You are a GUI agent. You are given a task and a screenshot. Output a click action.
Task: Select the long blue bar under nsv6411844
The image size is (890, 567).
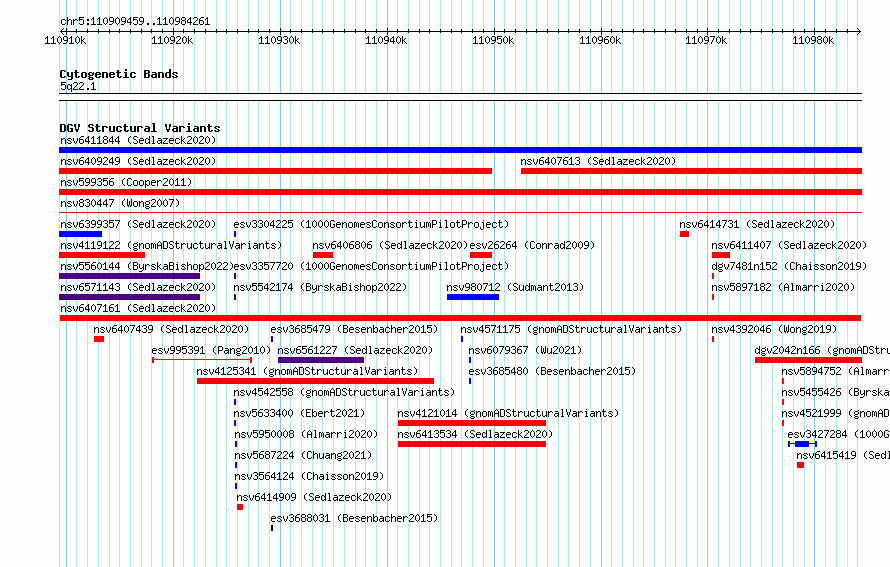(x=460, y=150)
